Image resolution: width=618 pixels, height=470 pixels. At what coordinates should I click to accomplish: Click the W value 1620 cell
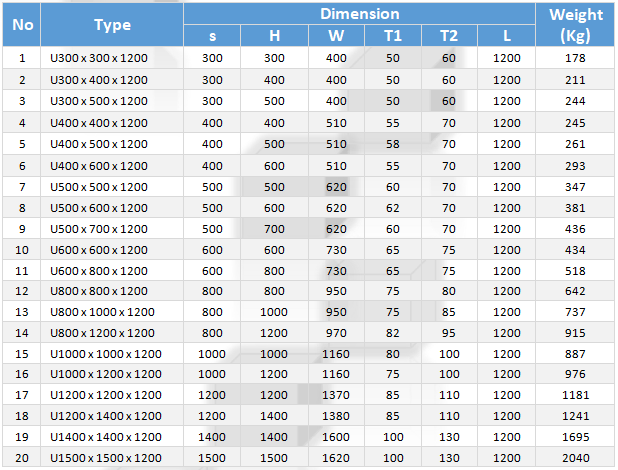[x=337, y=457]
